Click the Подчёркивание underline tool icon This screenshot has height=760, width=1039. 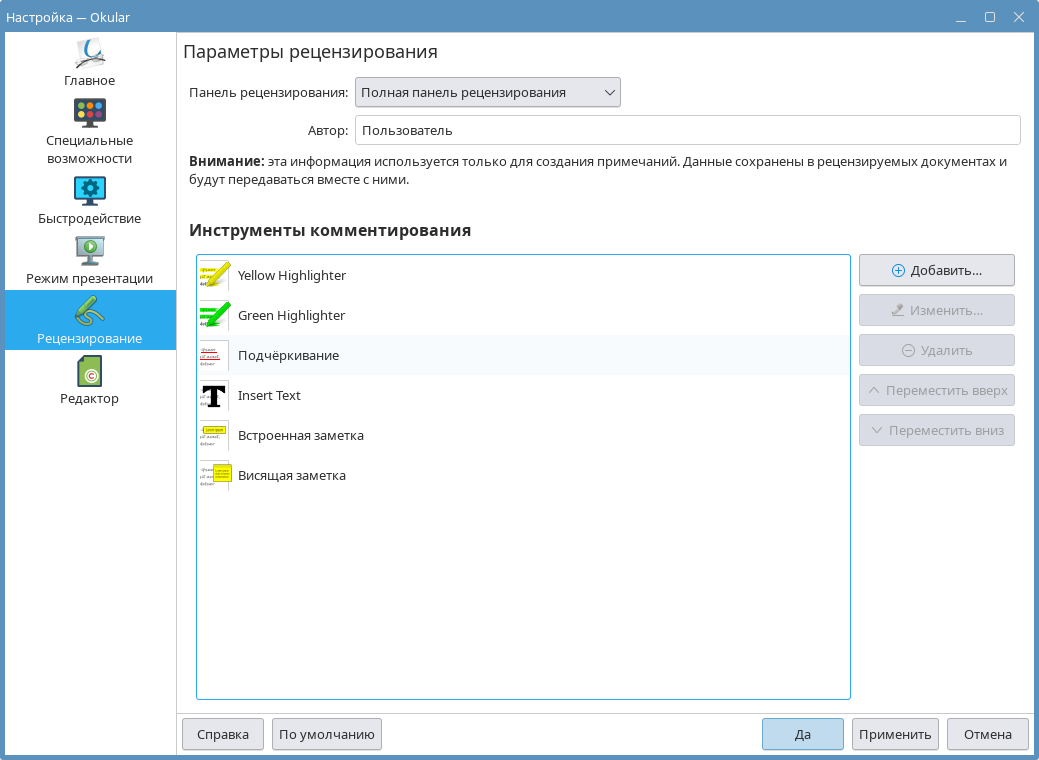[215, 355]
